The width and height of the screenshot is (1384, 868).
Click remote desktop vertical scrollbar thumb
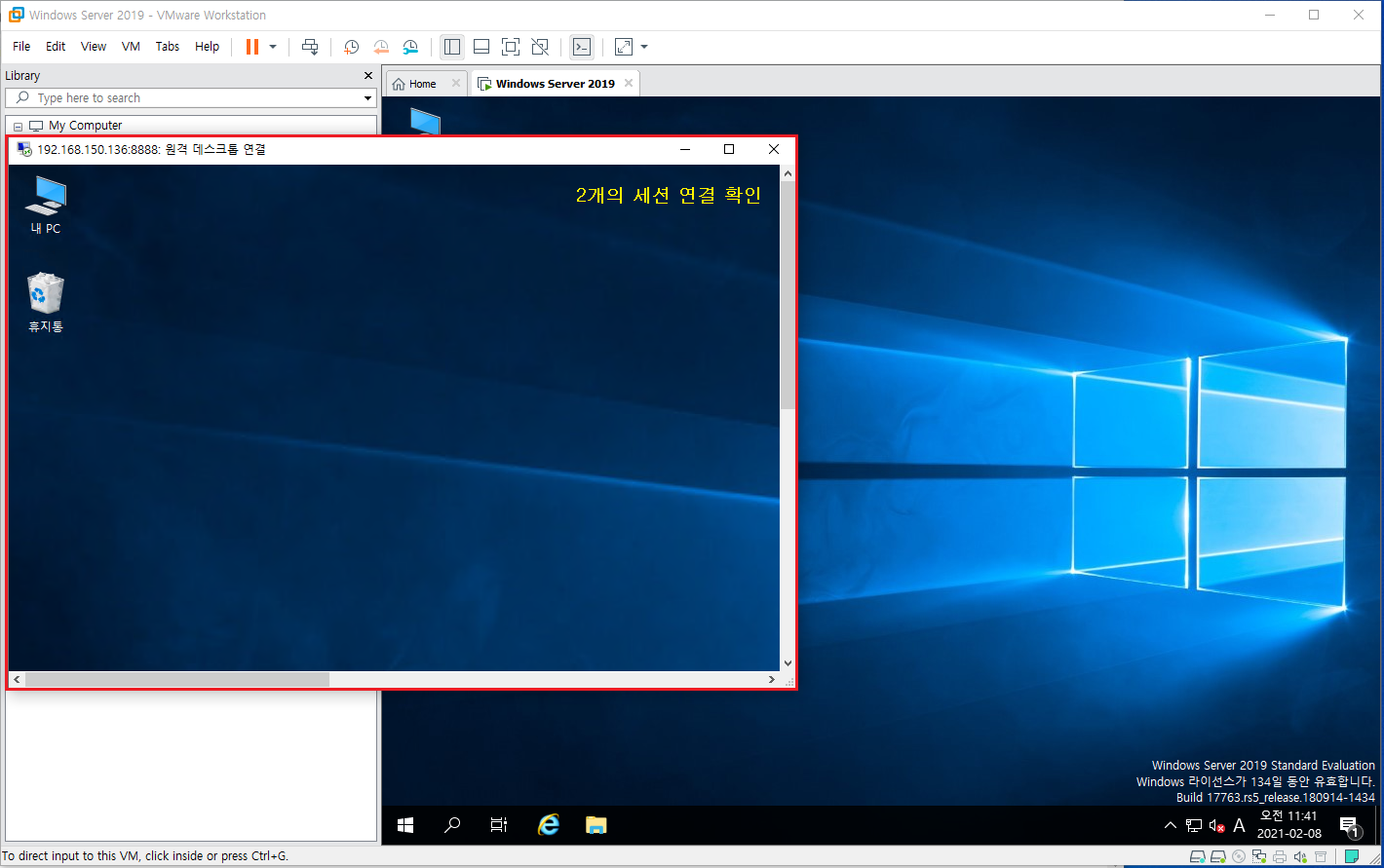click(787, 294)
